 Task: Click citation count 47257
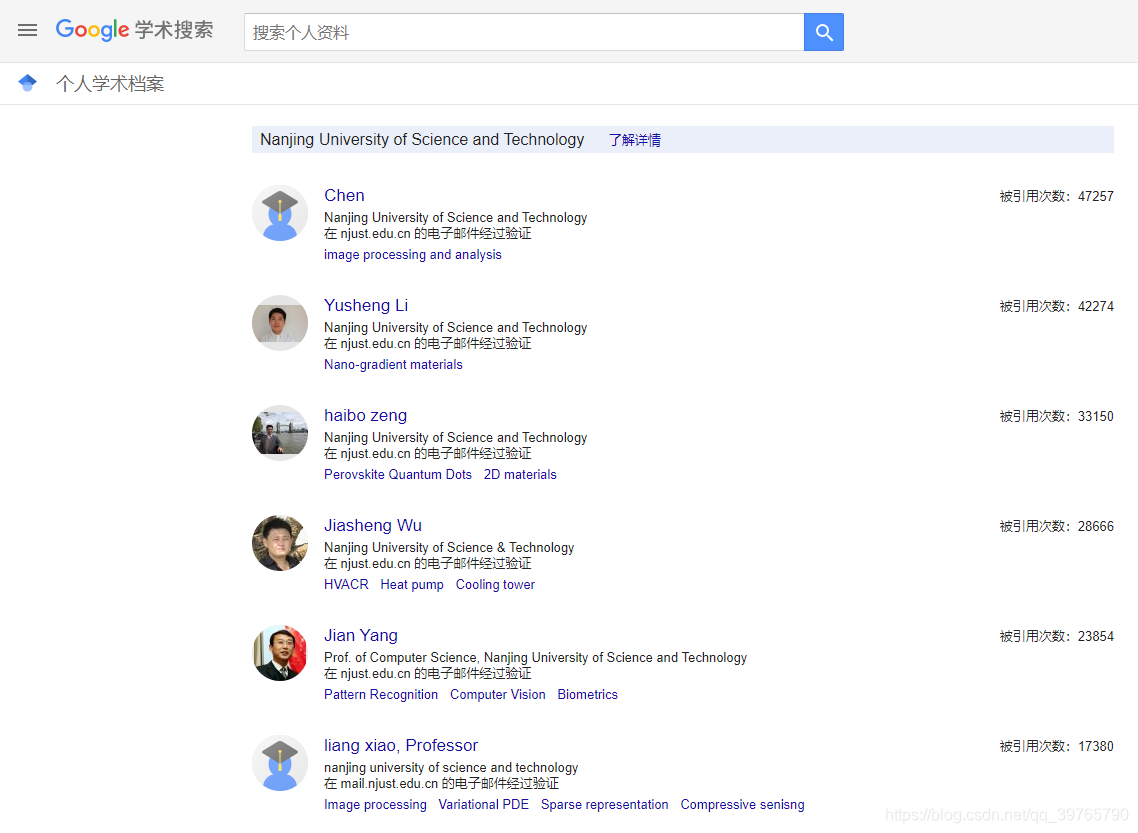pos(1095,196)
